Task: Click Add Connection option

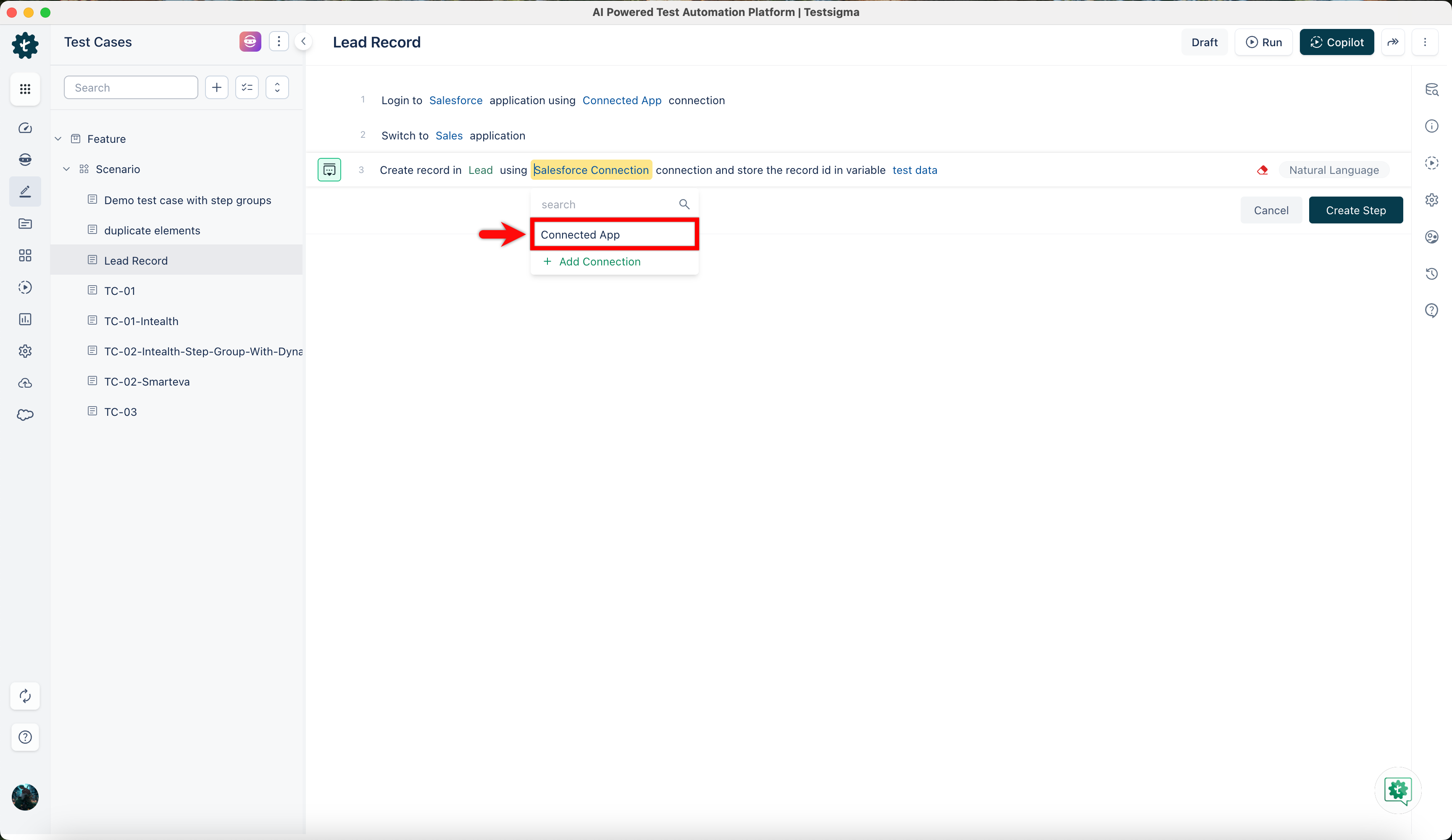Action: [x=592, y=262]
